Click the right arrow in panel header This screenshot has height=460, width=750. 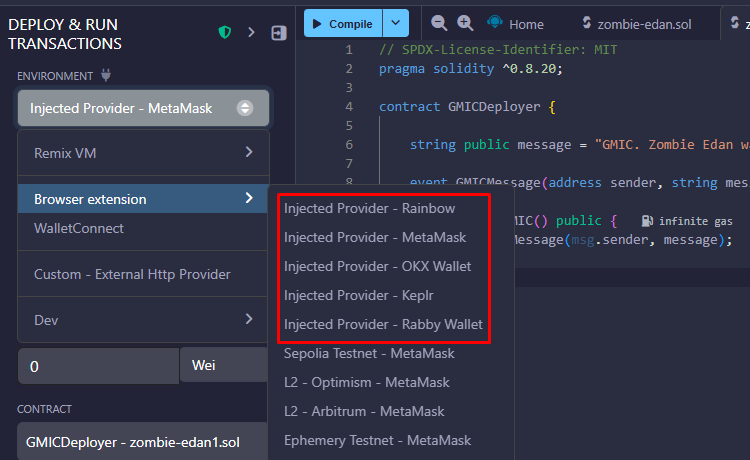(x=251, y=32)
